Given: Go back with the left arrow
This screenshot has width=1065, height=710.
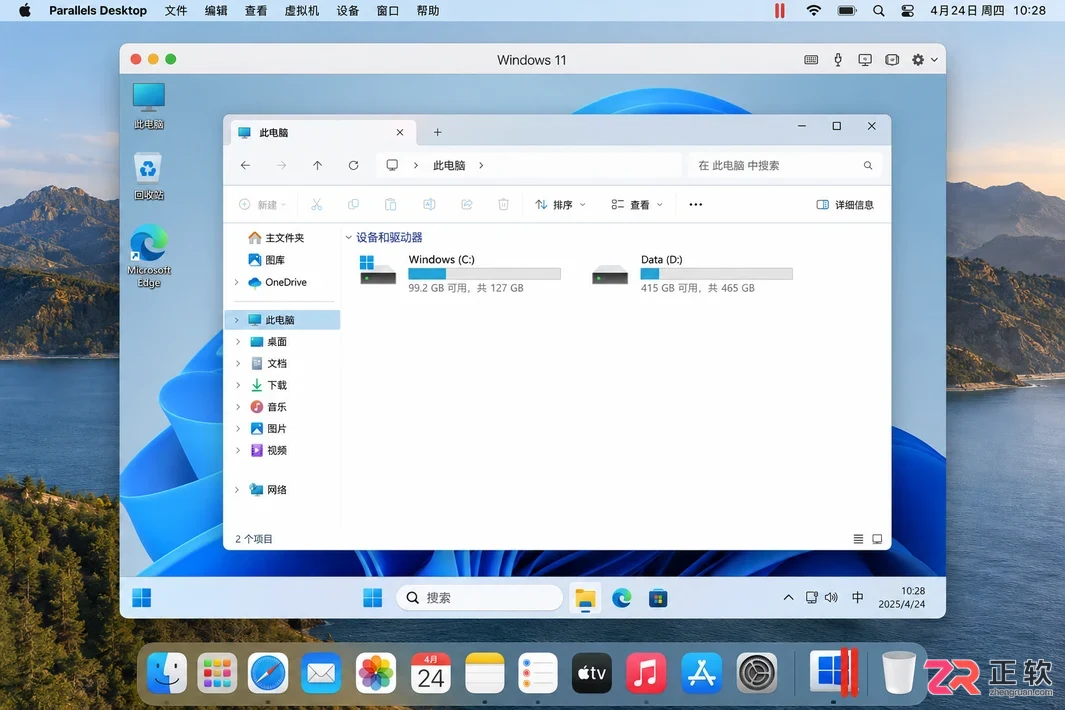Looking at the screenshot, I should (246, 165).
